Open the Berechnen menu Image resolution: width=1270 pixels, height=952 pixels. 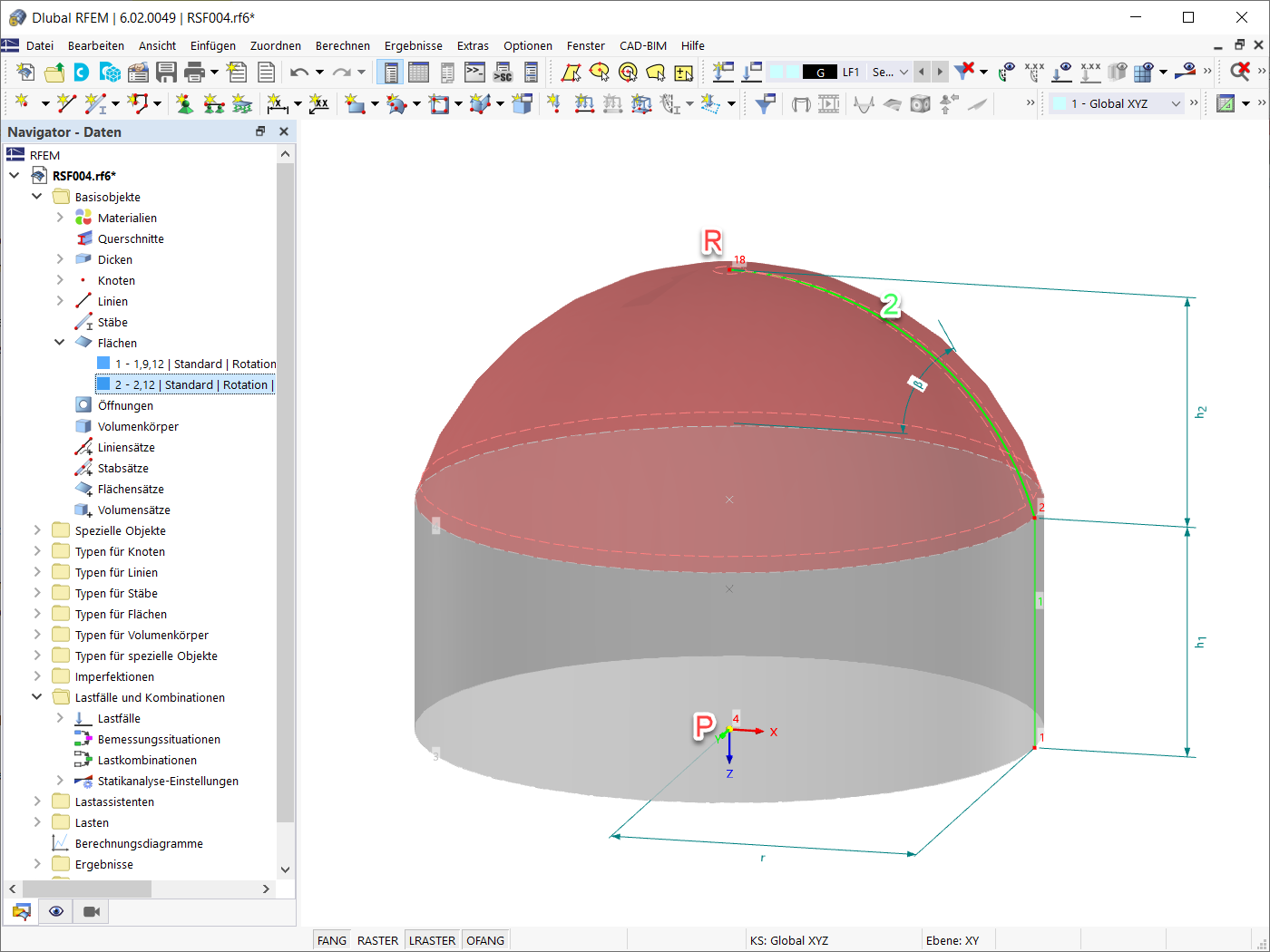342,45
